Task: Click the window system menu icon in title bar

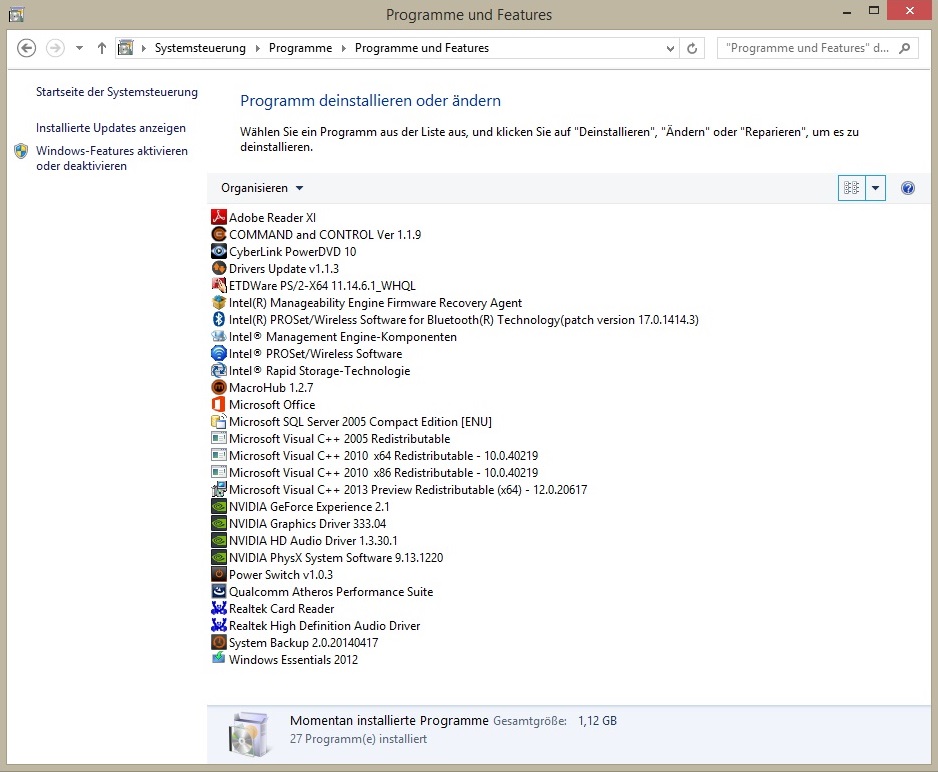Action: [16, 14]
